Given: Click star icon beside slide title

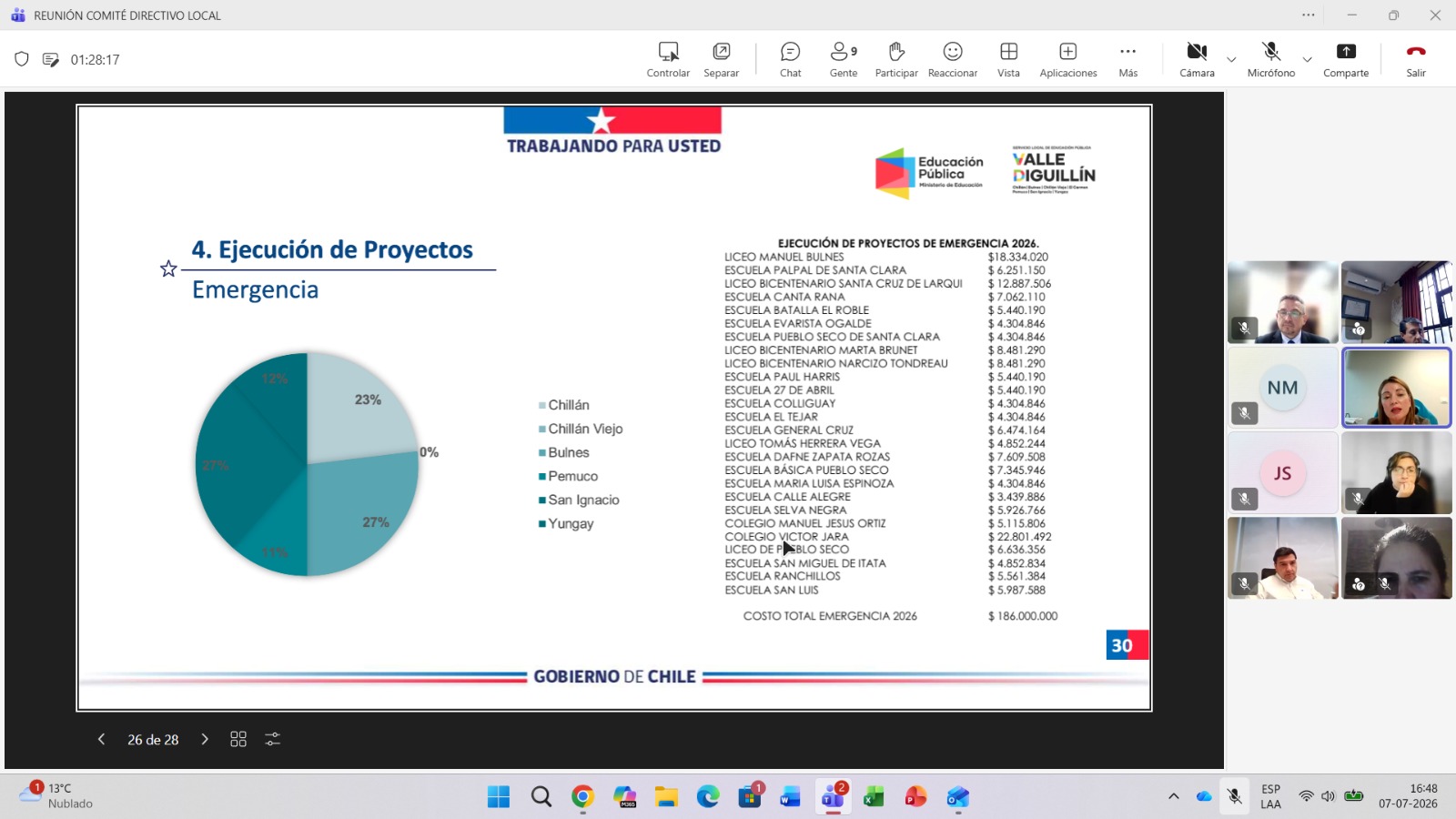Looking at the screenshot, I should coord(168,268).
